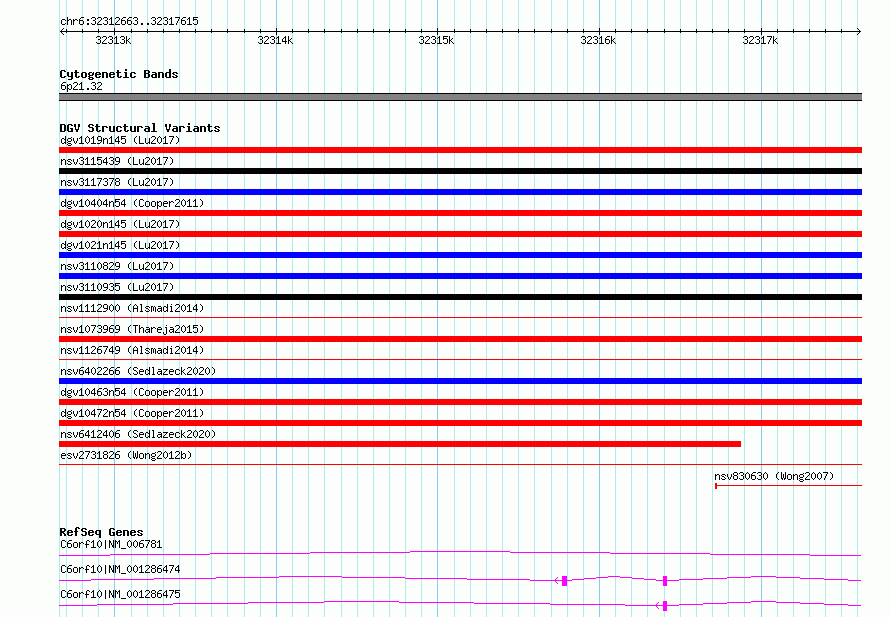
Task: Select dgv10472n54 (Cooper2011) variant label
Action: pos(132,413)
